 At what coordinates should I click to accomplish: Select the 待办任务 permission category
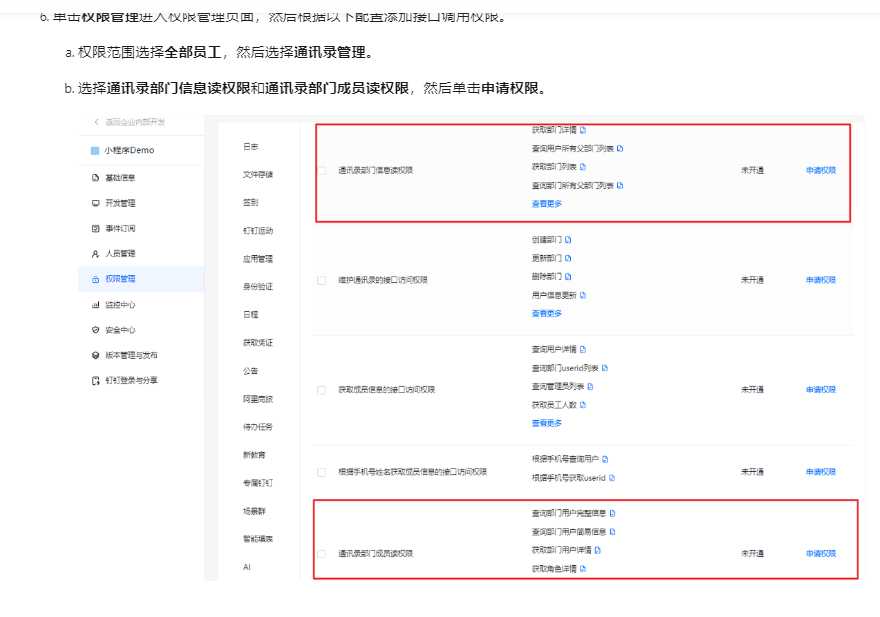coord(258,427)
